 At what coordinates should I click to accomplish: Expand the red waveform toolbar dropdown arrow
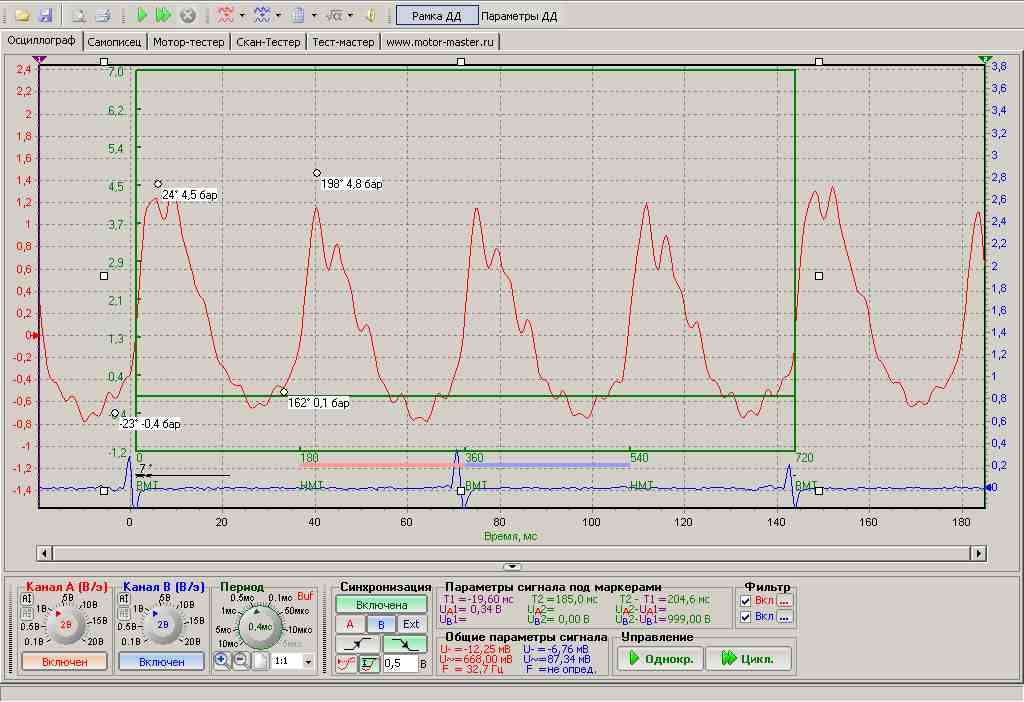click(x=242, y=16)
